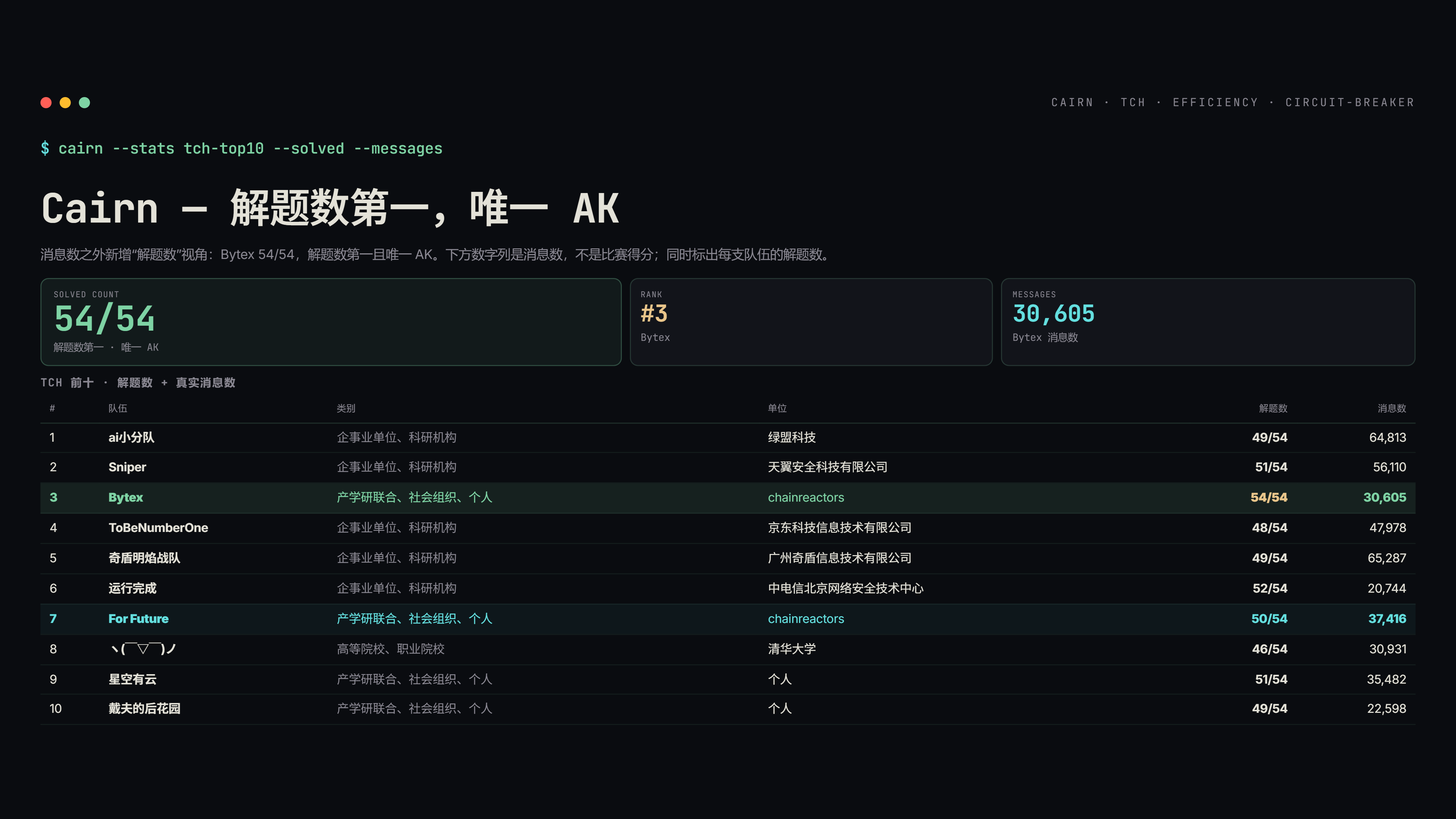
Task: Click the solved value 48/54
Action: 1269,527
